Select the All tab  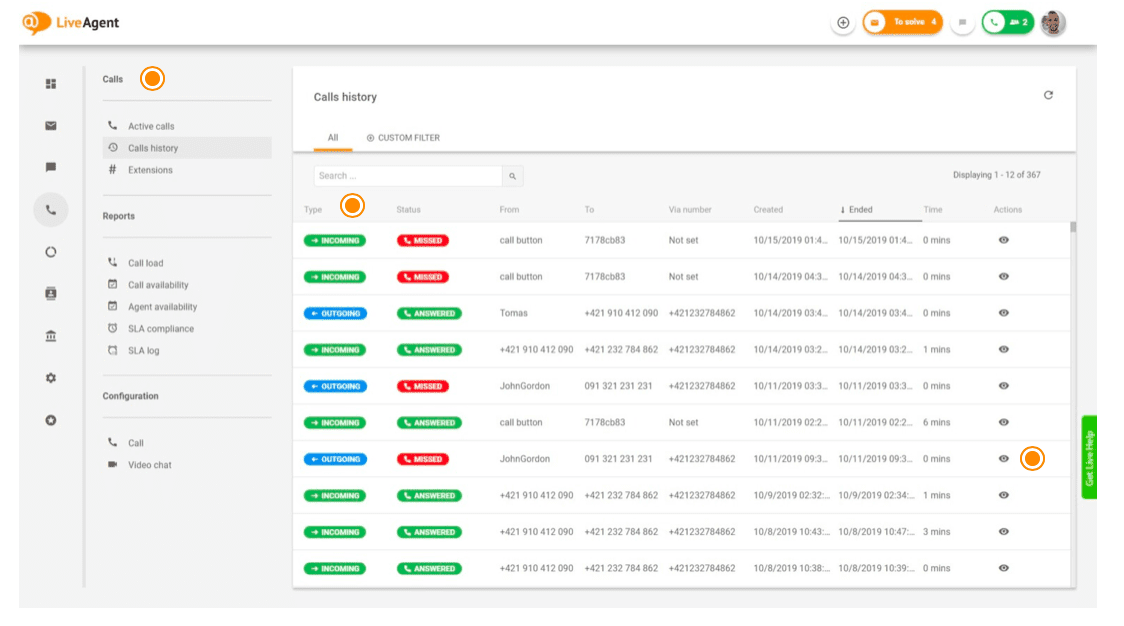pos(333,138)
